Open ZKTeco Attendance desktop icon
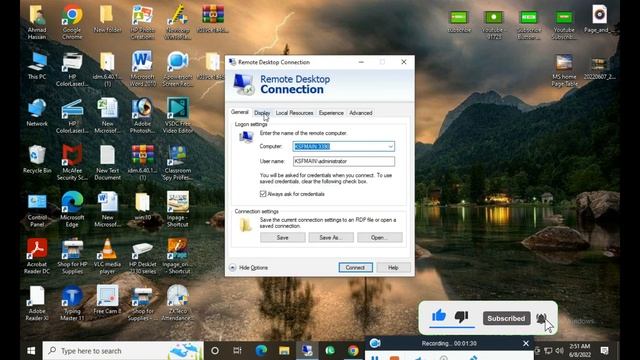 (178, 303)
